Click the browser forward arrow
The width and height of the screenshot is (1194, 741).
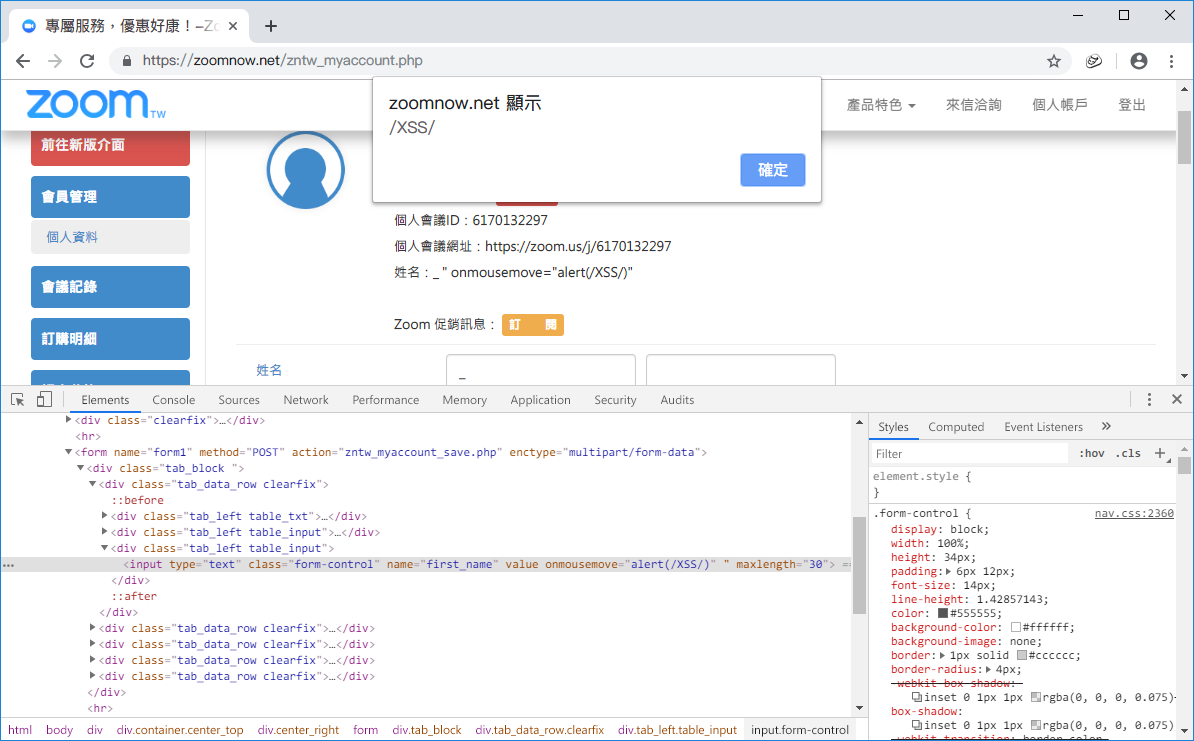click(x=55, y=61)
